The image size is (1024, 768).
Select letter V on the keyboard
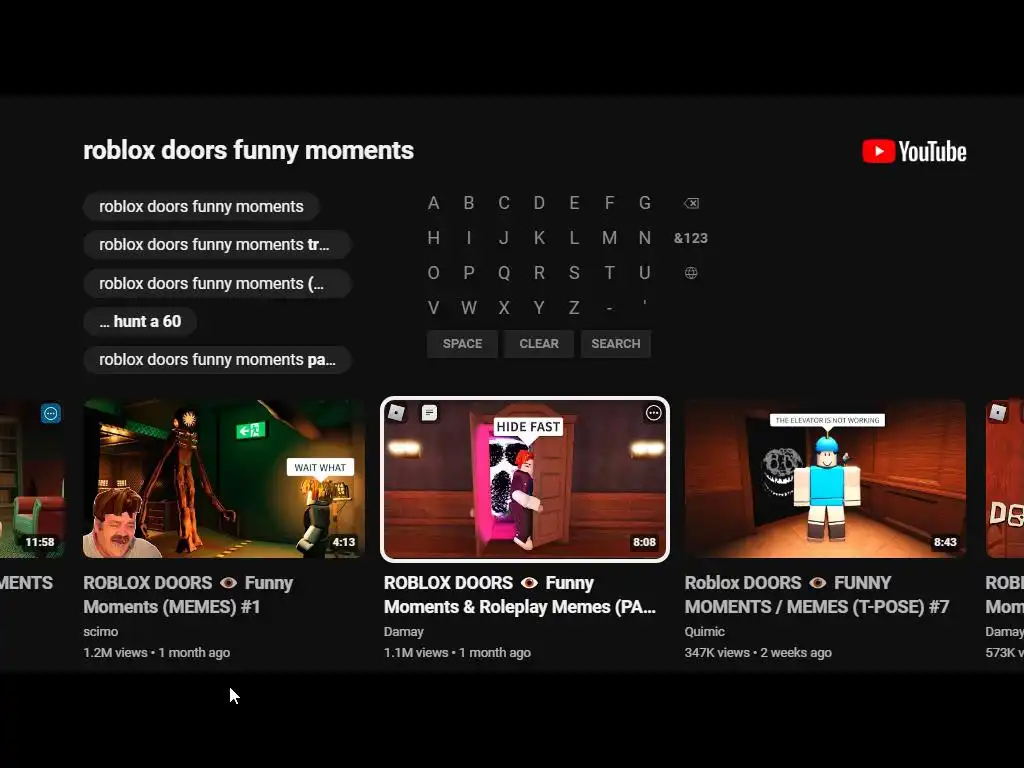pyautogui.click(x=434, y=308)
